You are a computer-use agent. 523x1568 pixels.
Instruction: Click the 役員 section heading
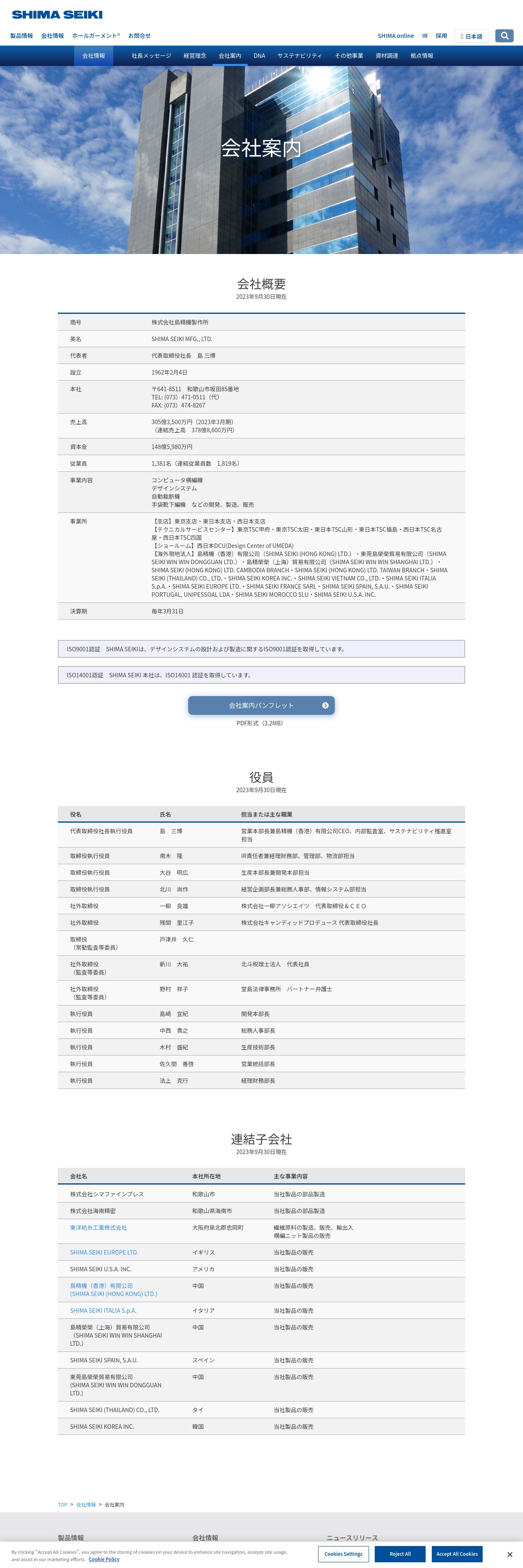point(261,777)
